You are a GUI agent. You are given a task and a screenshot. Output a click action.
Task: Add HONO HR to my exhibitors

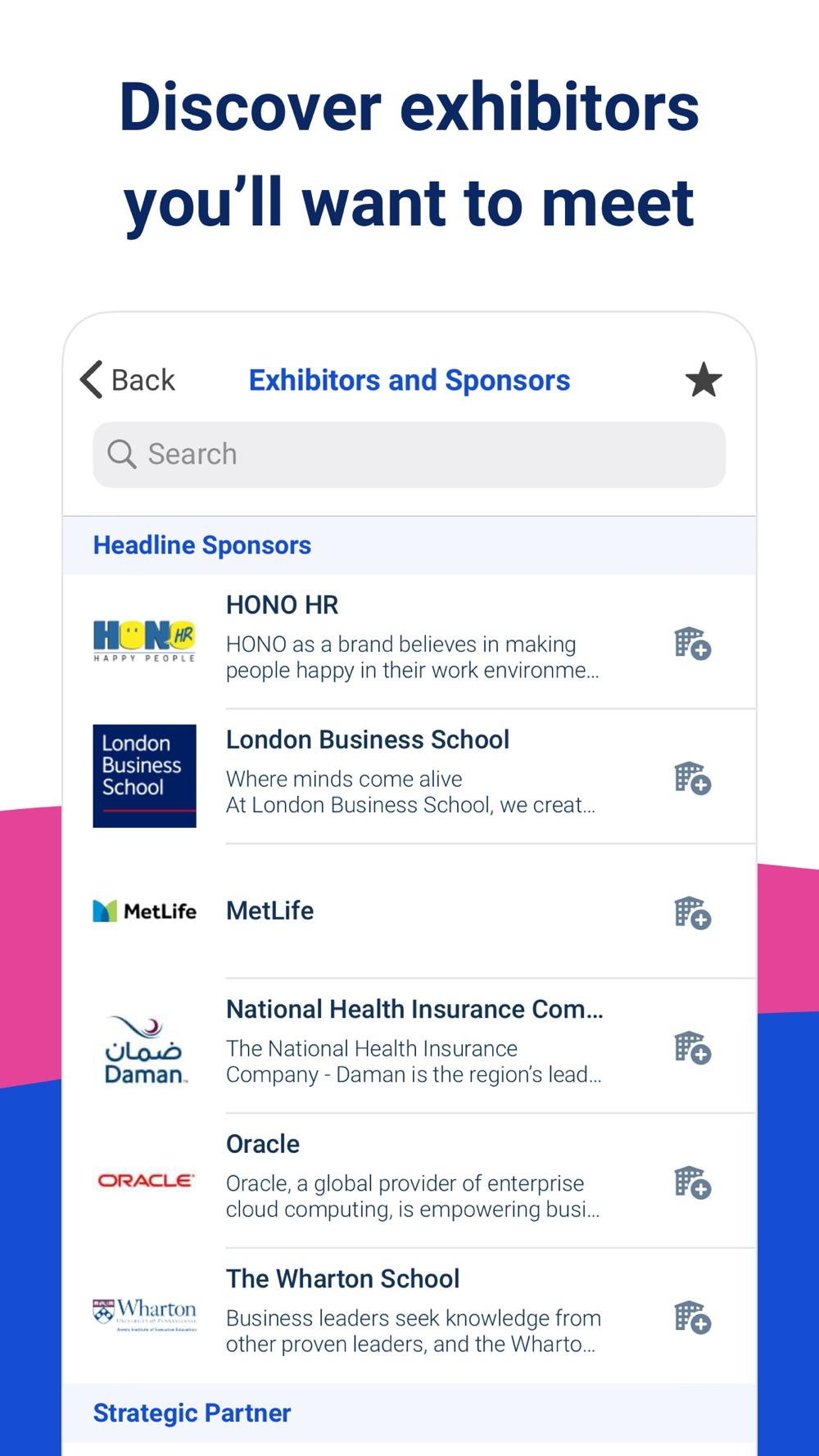[x=693, y=644]
